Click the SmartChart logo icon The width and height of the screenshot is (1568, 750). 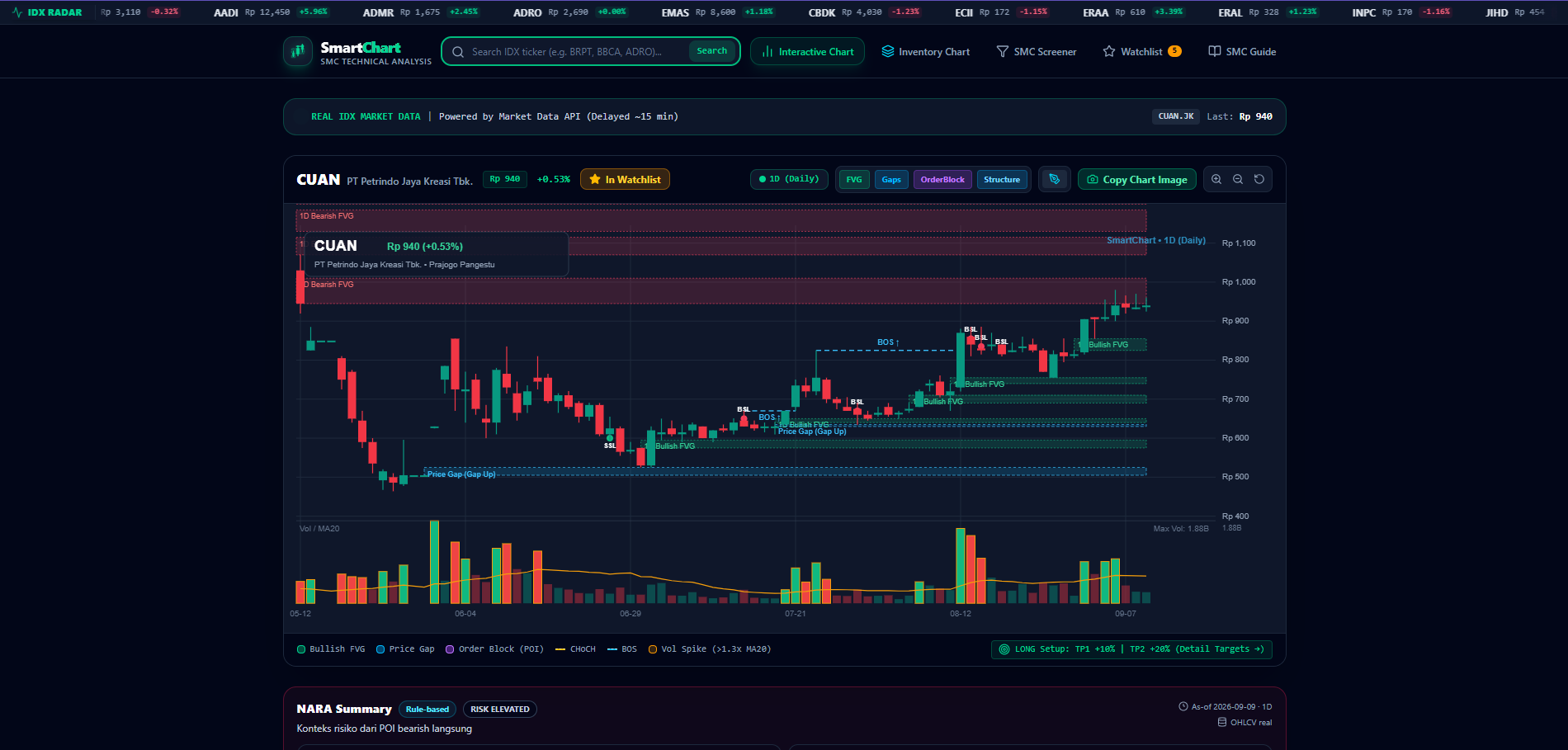[297, 51]
